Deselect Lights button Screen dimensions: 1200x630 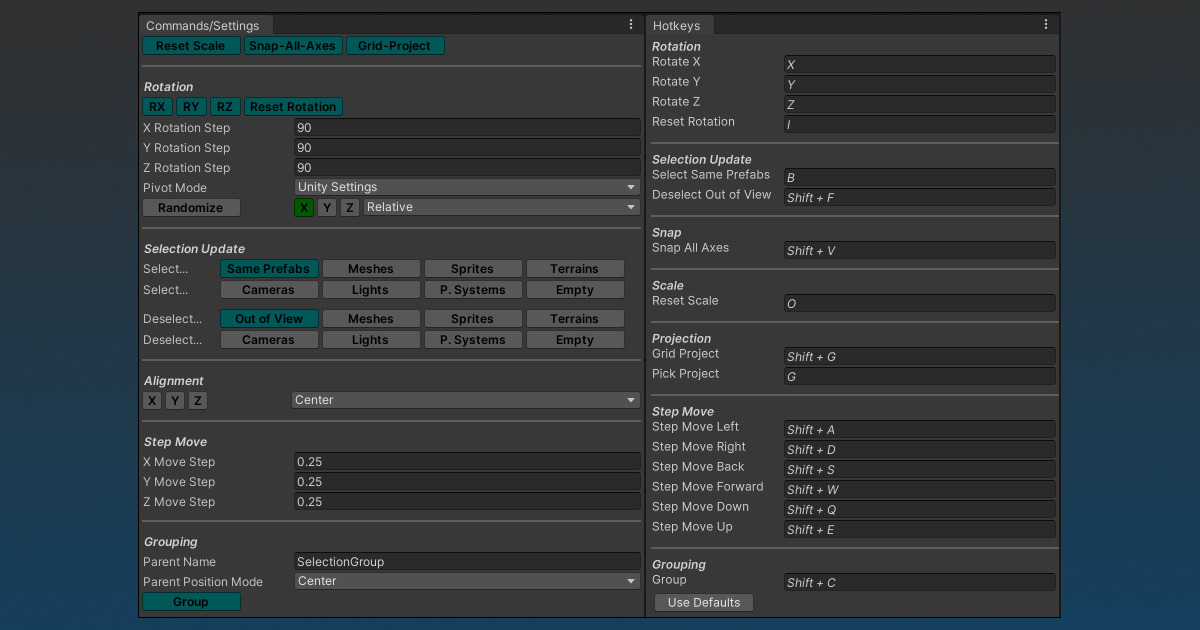[x=371, y=340]
